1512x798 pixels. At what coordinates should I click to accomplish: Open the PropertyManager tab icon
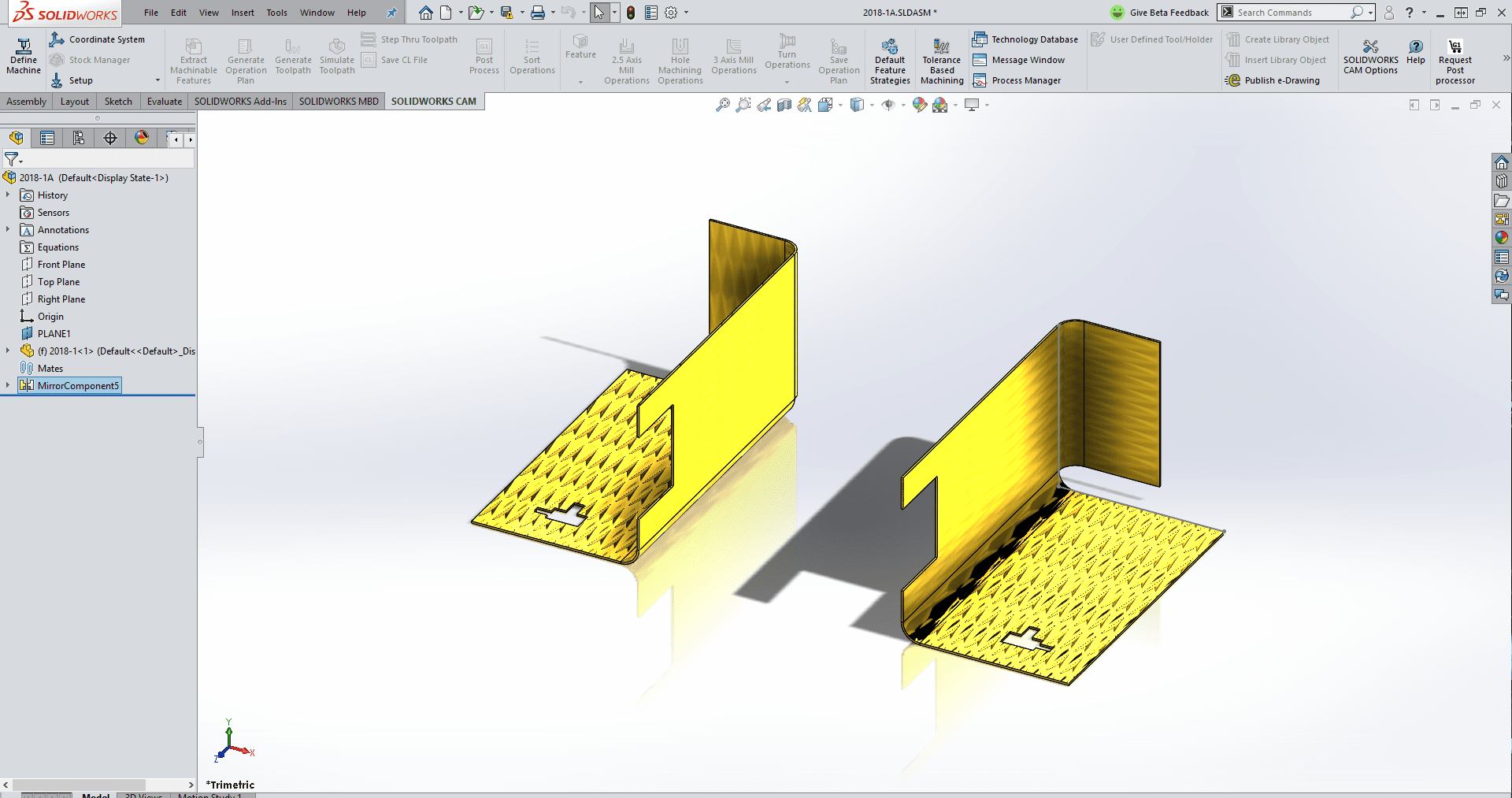(x=47, y=138)
